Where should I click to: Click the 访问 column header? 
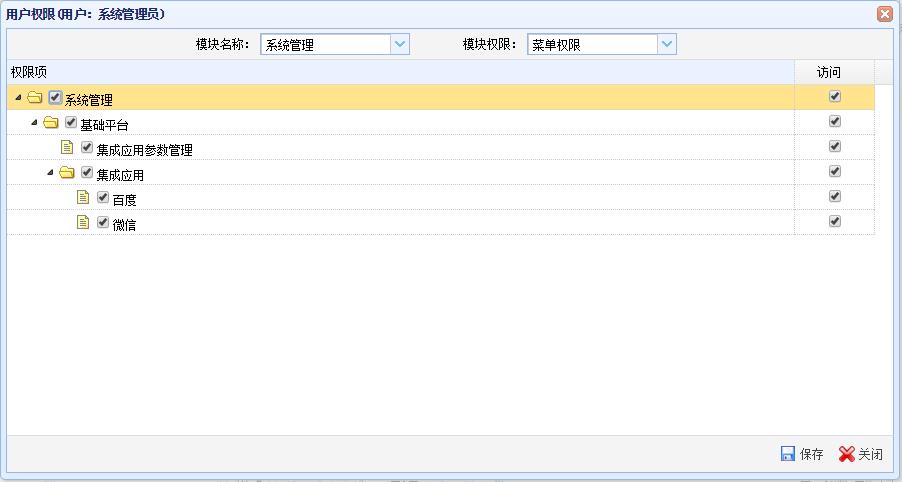pos(835,72)
